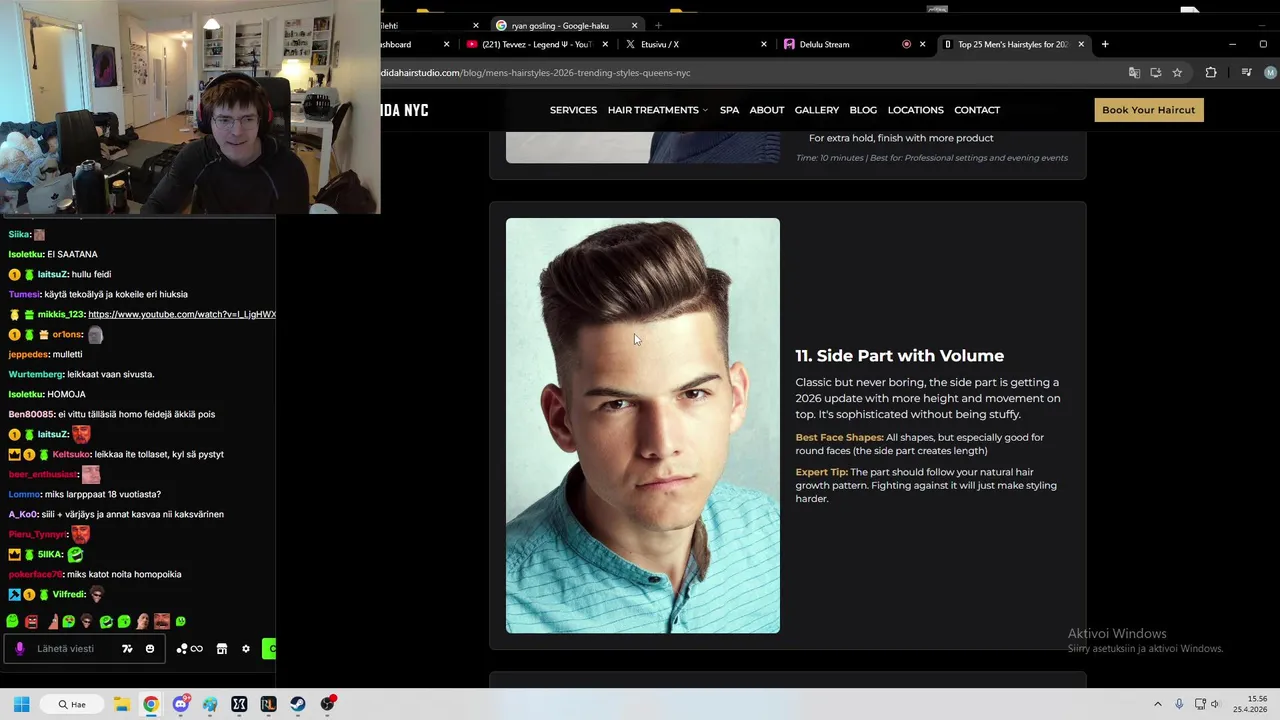
Task: Open the emoji picker in chat
Action: (x=150, y=649)
